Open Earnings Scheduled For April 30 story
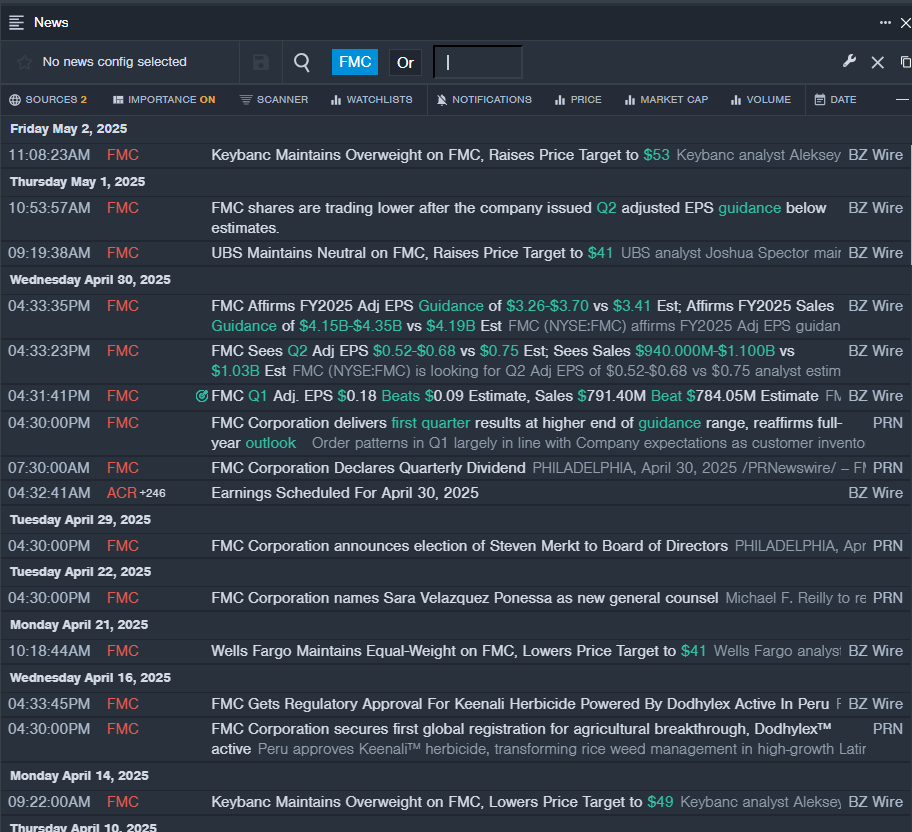This screenshot has height=832, width=912. point(345,493)
